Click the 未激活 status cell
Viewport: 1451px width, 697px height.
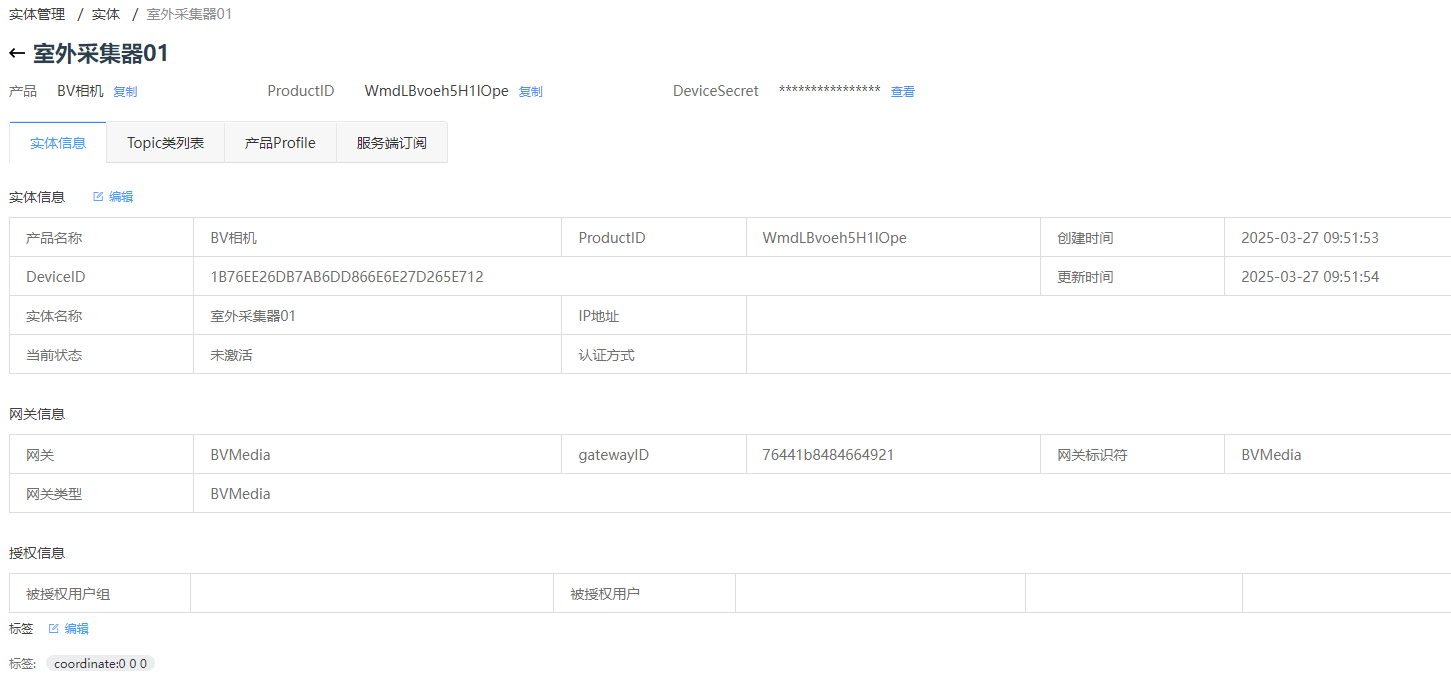pos(377,355)
